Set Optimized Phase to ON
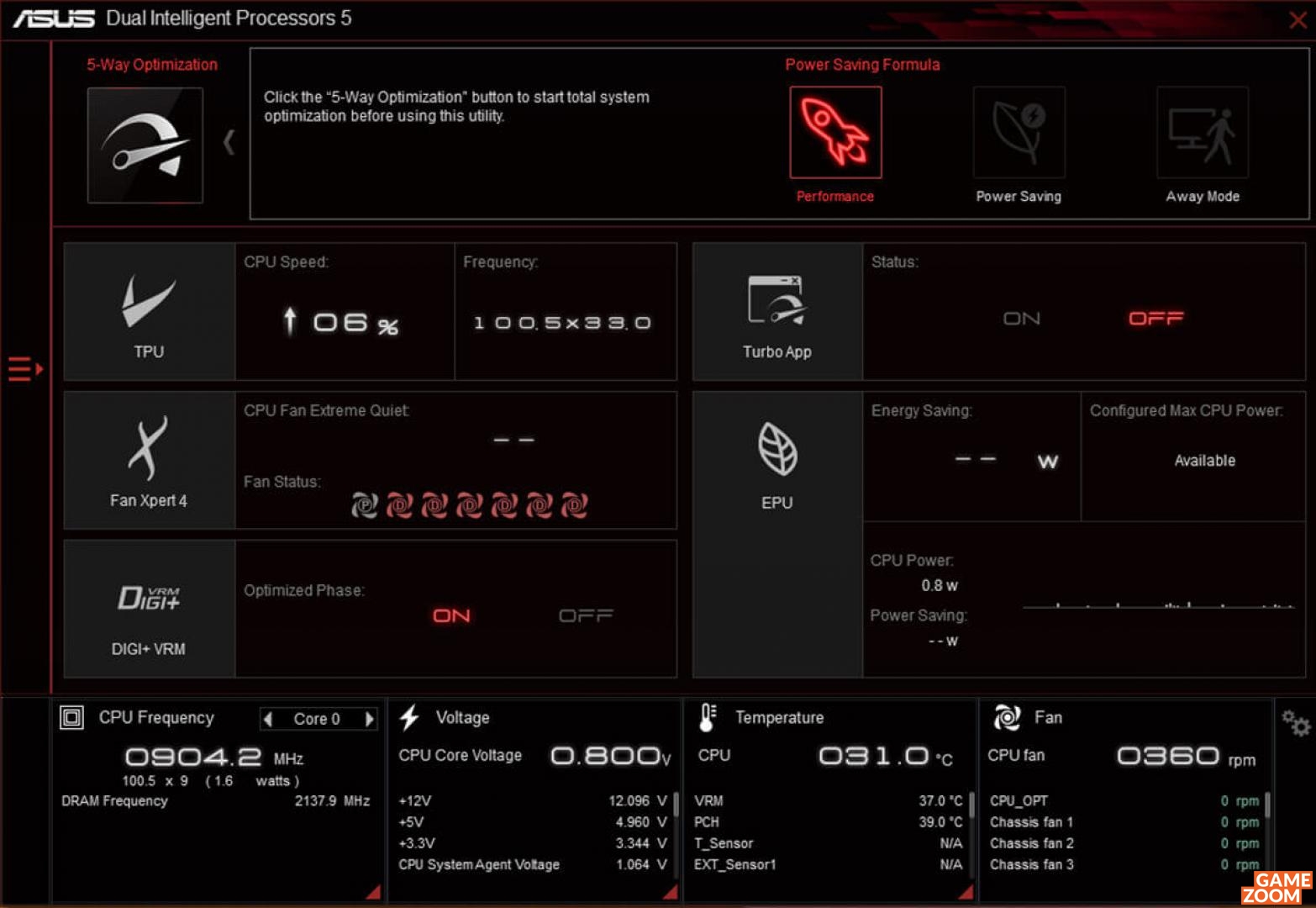Image resolution: width=1316 pixels, height=908 pixels. click(451, 616)
